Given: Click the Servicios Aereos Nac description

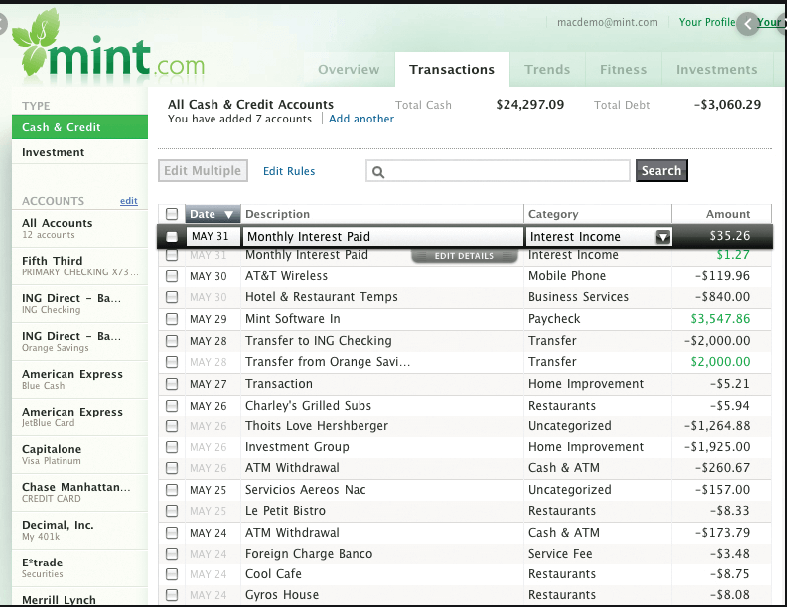Looking at the screenshot, I should click(x=305, y=490).
